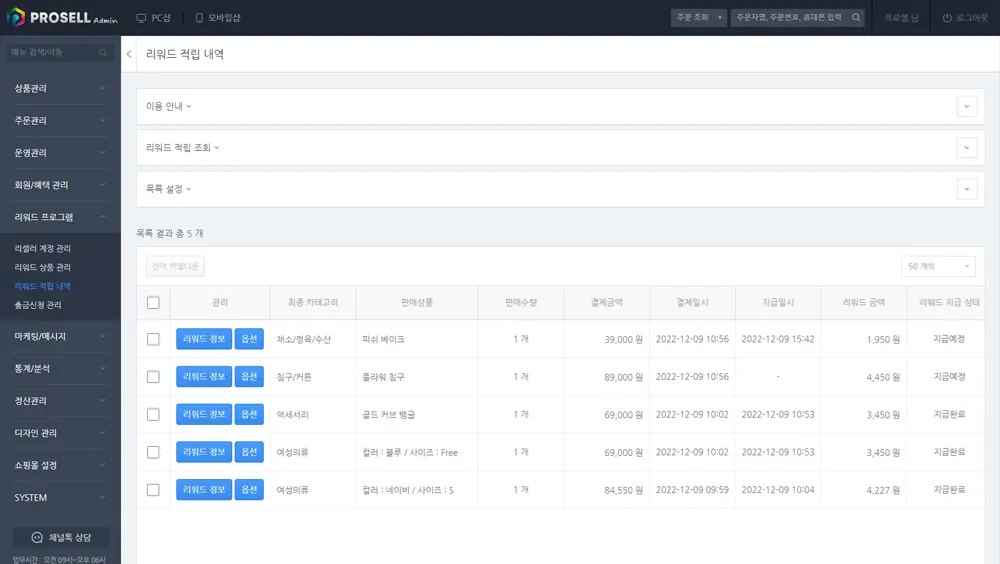Check the 컬러 : 블루 row checkbox
1000x564 pixels.
pyautogui.click(x=153, y=452)
